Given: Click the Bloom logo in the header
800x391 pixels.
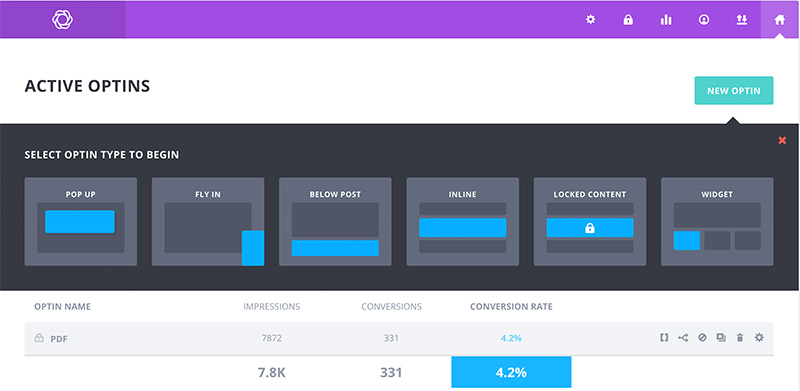Looking at the screenshot, I should tap(62, 20).
